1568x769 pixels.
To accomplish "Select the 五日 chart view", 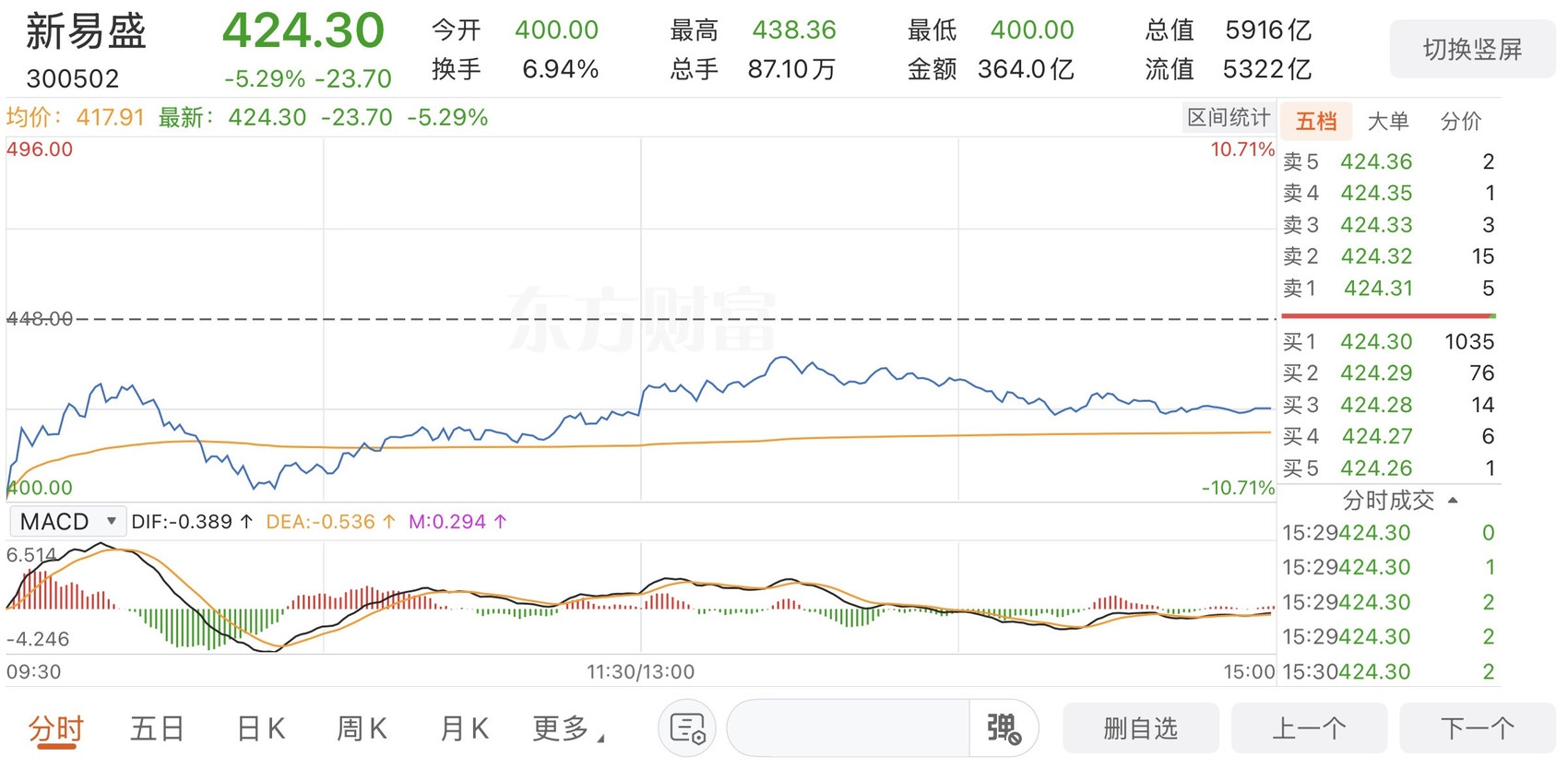I will pyautogui.click(x=158, y=728).
